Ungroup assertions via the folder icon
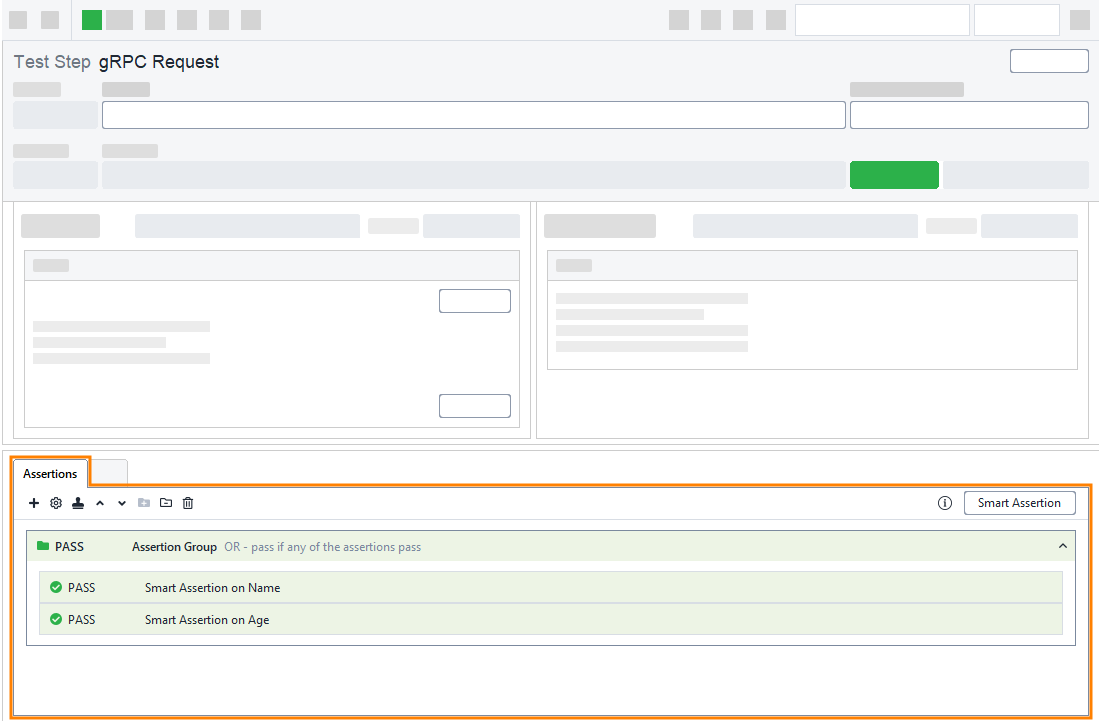Viewport: 1099px width, 721px height. point(166,503)
